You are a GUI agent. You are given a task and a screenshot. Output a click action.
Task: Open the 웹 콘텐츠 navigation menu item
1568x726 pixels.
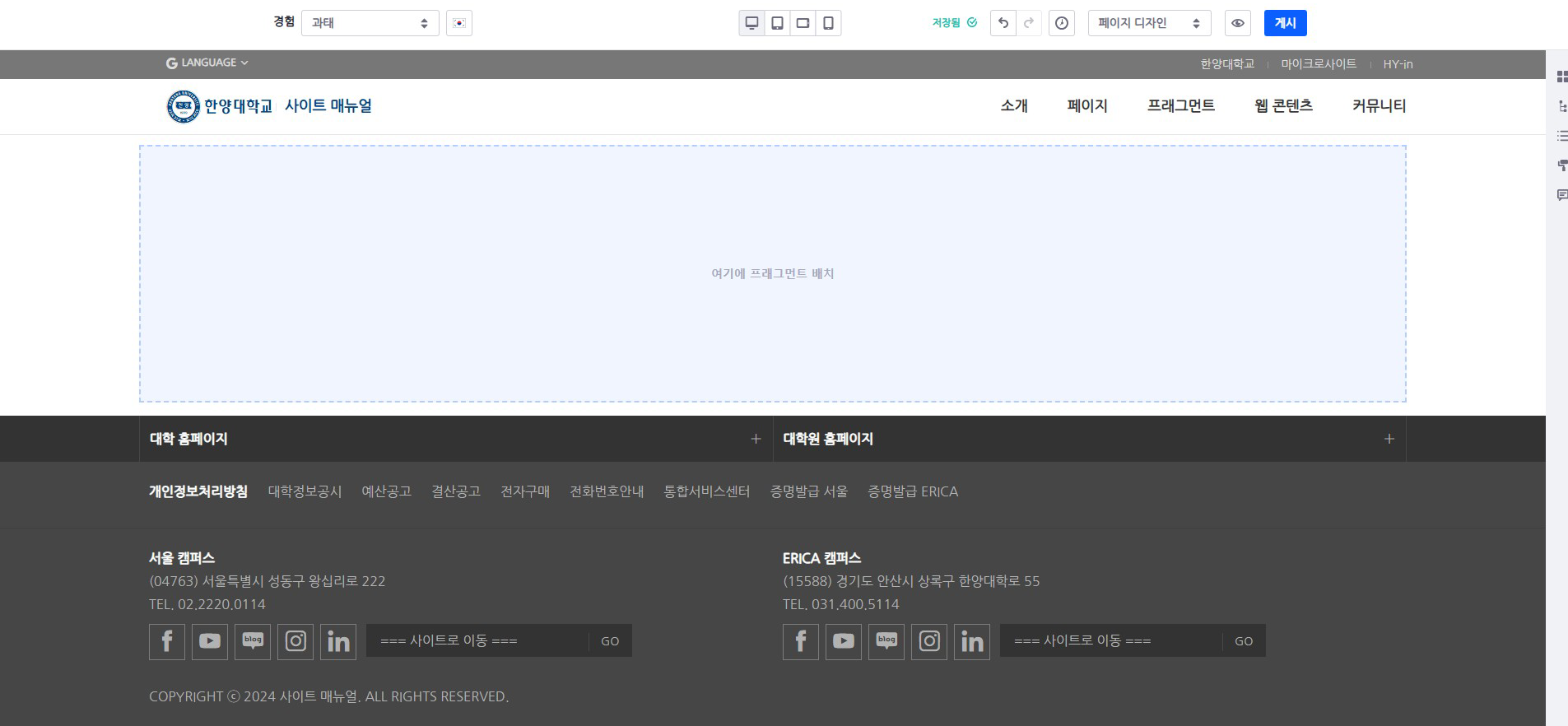[x=1282, y=106]
